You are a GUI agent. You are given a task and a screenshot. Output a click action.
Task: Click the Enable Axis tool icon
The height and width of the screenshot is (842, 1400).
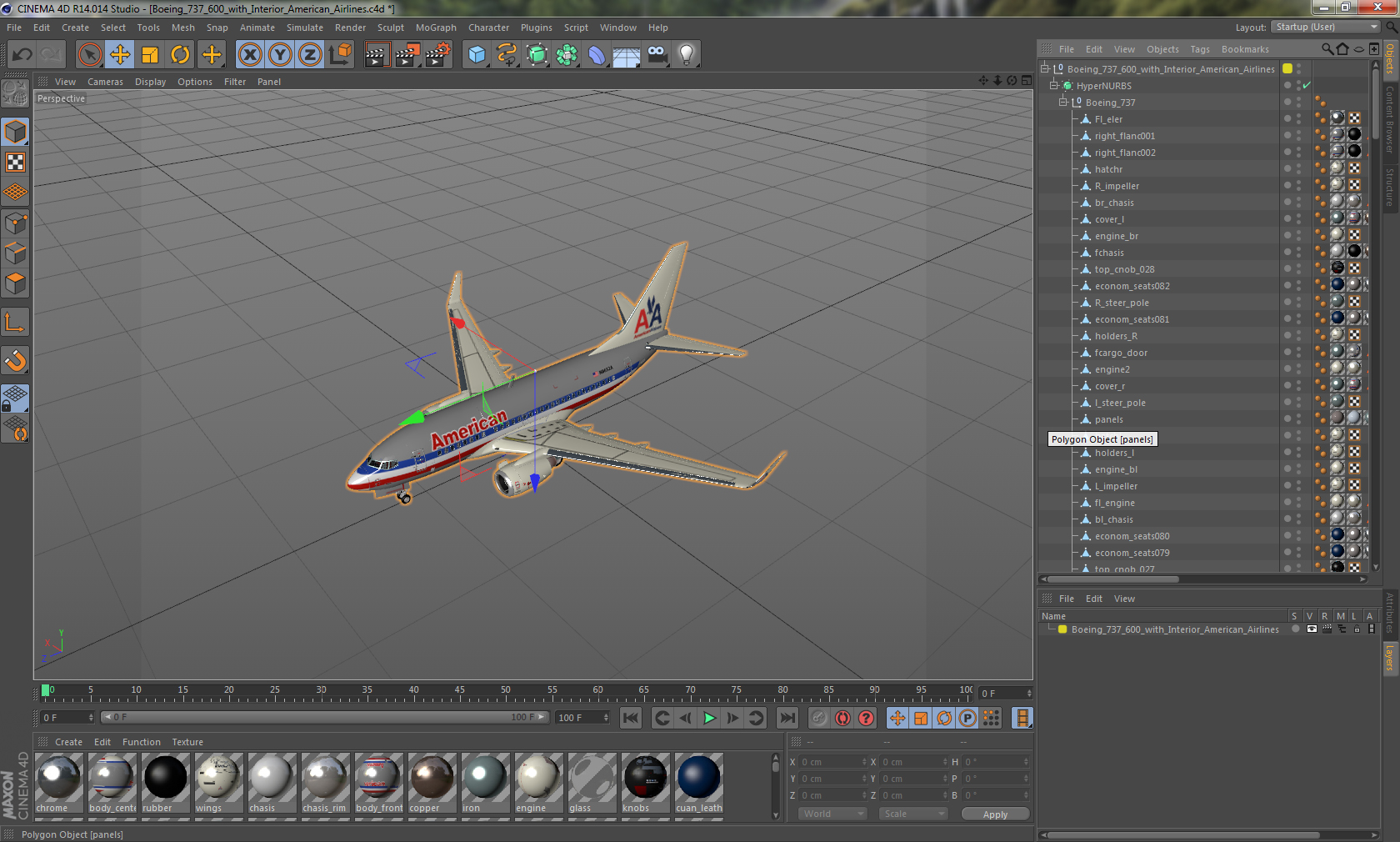[x=16, y=322]
